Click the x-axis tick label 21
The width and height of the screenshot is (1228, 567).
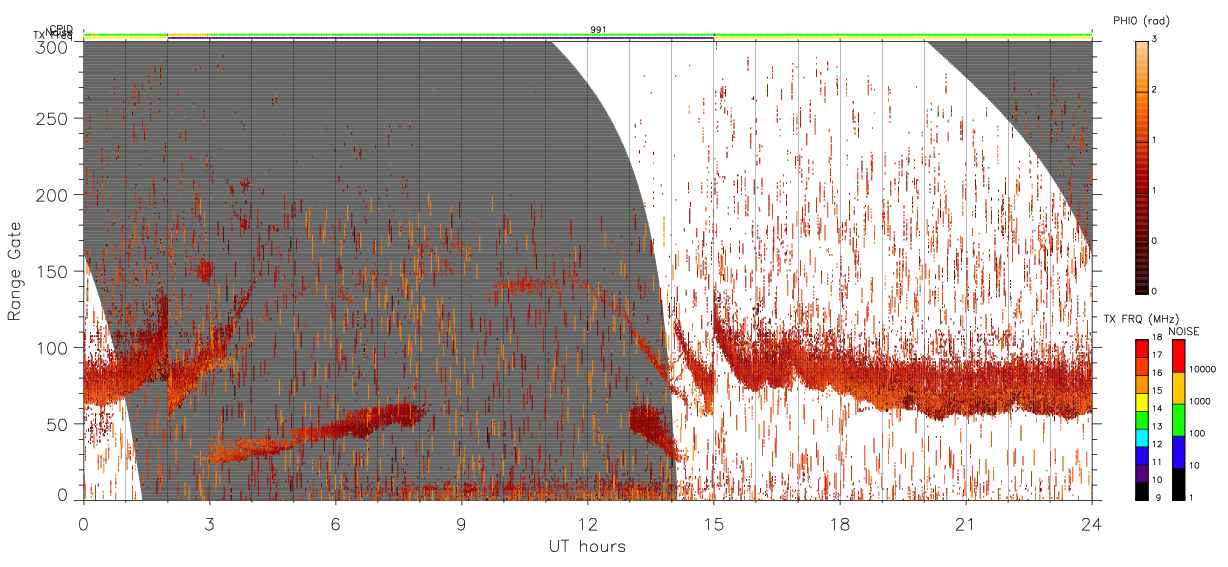point(965,524)
